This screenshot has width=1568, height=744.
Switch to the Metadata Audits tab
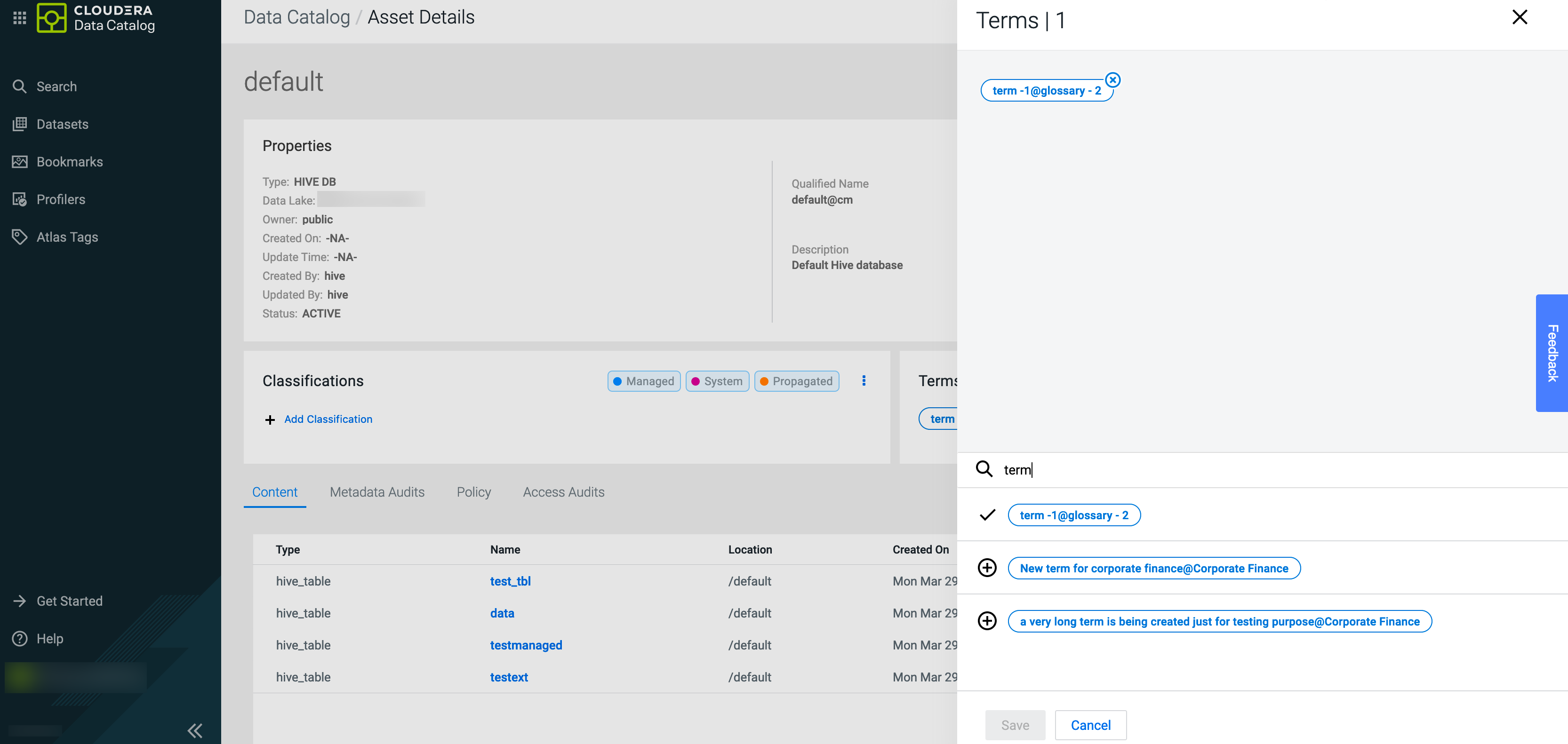pos(377,492)
